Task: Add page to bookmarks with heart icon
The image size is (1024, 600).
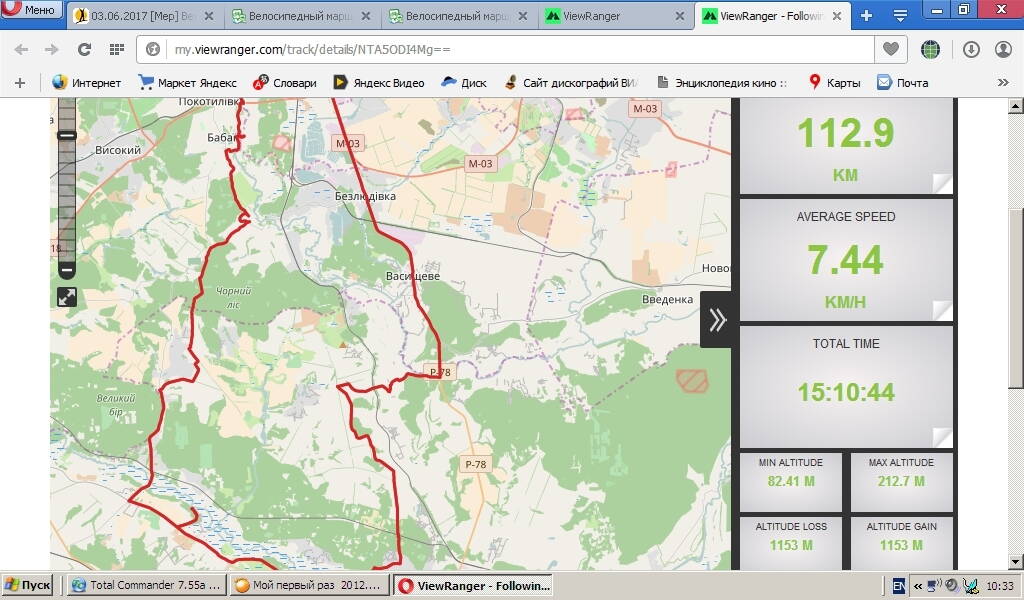Action: click(889, 49)
